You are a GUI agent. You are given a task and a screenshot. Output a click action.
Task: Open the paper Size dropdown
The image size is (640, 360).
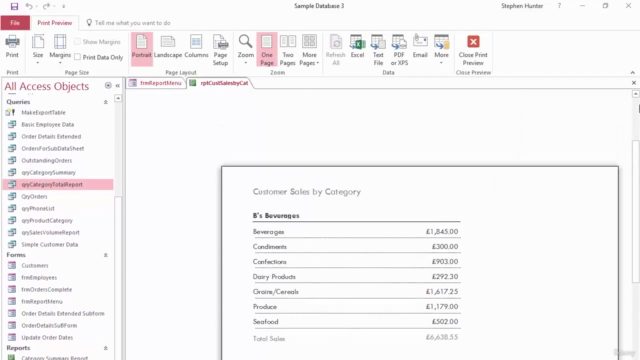click(x=38, y=50)
